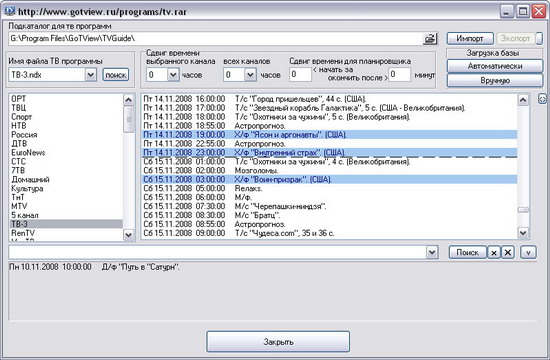Select the 03:00 Воин-призрак row

330,179
